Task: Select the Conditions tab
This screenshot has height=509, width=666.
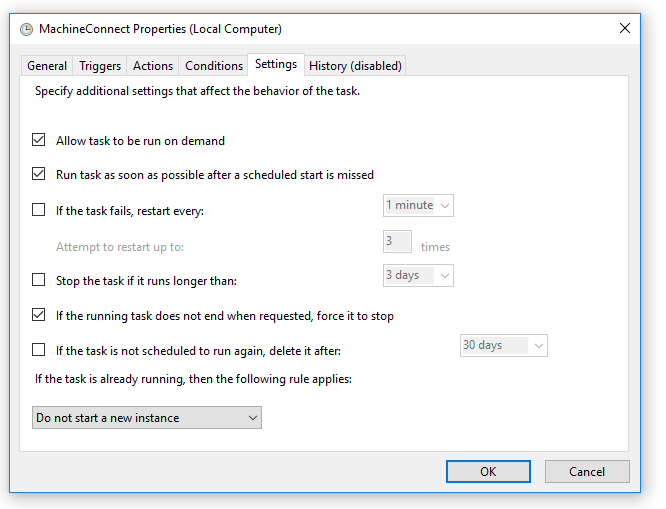Action: (214, 66)
